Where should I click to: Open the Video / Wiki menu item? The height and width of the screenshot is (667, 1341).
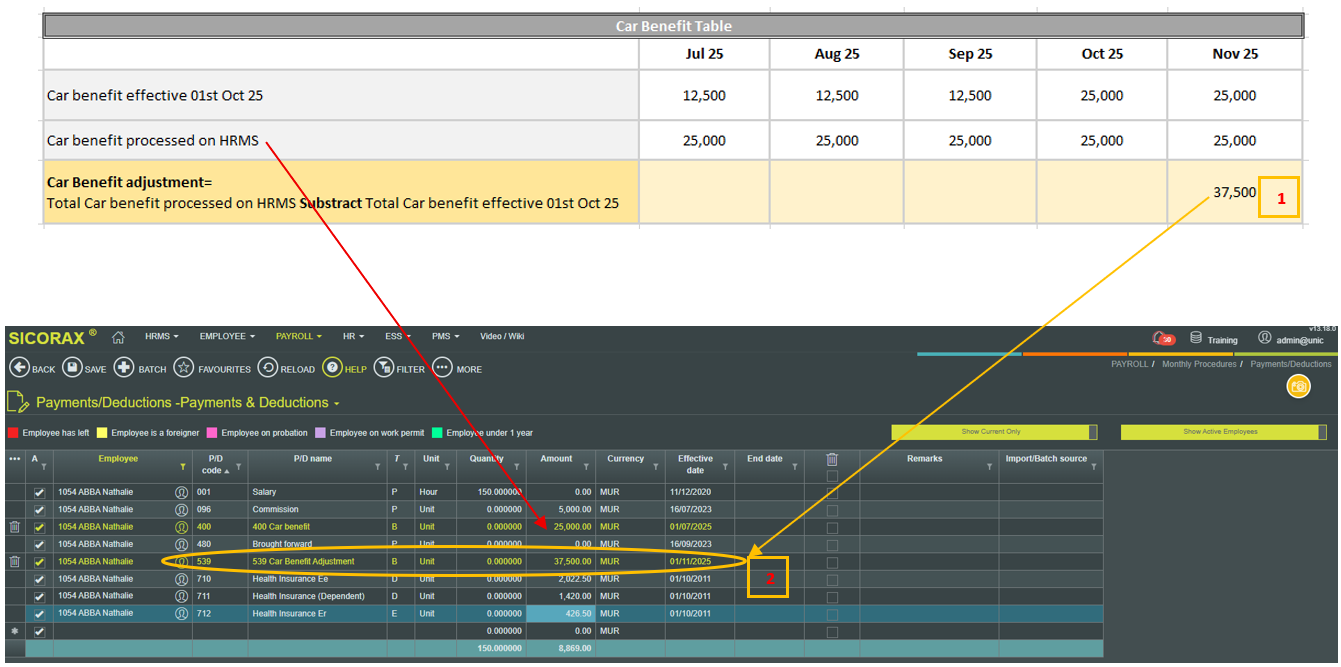pyautogui.click(x=504, y=337)
